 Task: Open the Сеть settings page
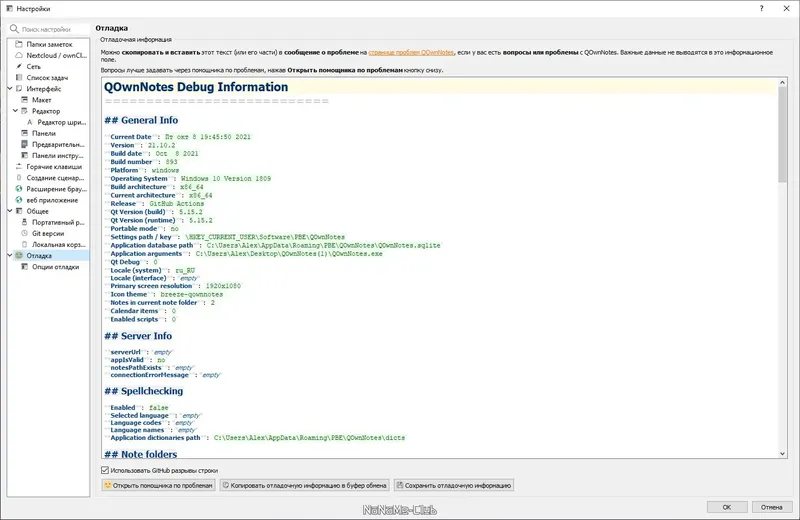(33, 66)
